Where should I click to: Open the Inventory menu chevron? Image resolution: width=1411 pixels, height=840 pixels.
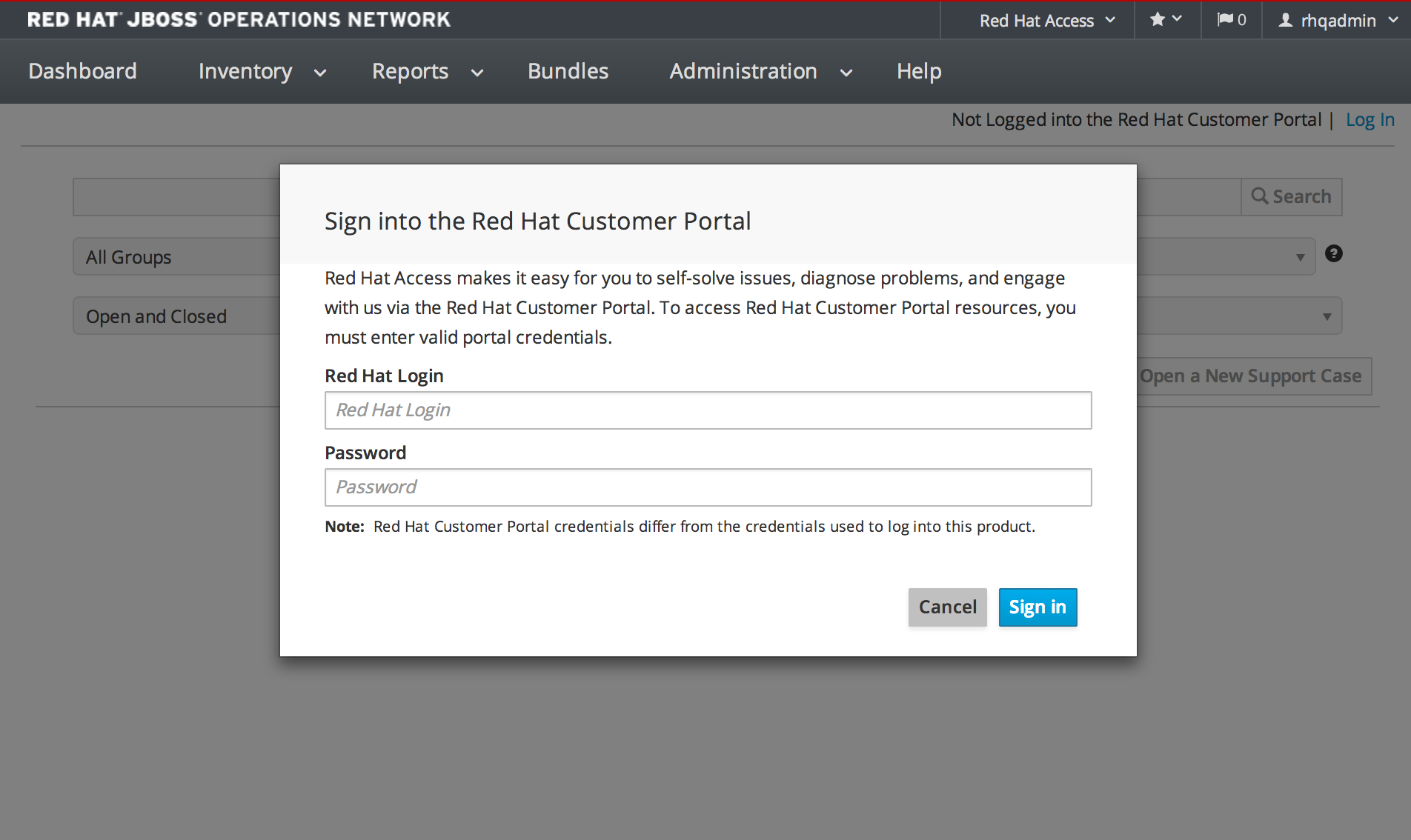click(320, 73)
